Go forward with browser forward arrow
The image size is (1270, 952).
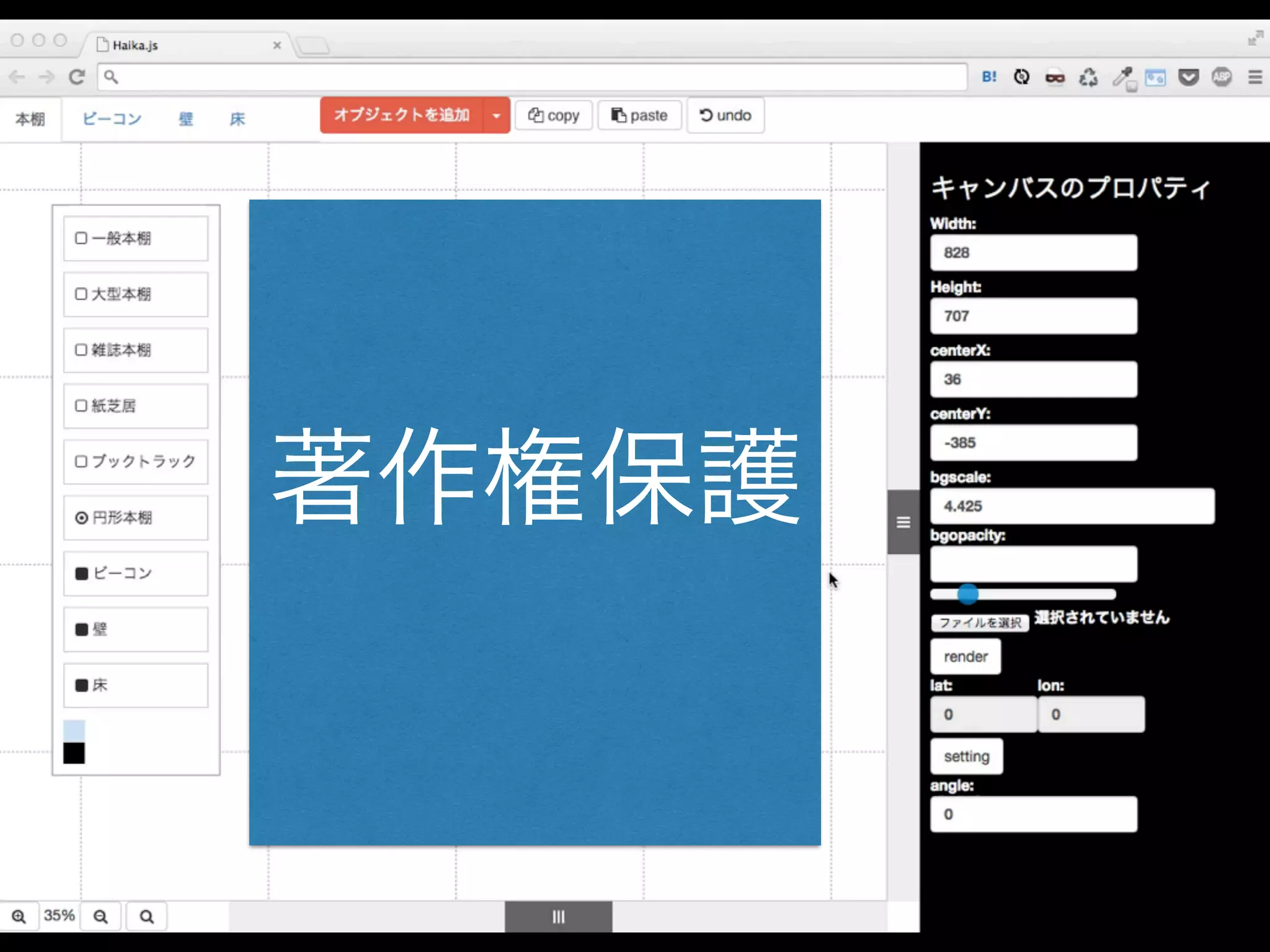click(x=47, y=77)
